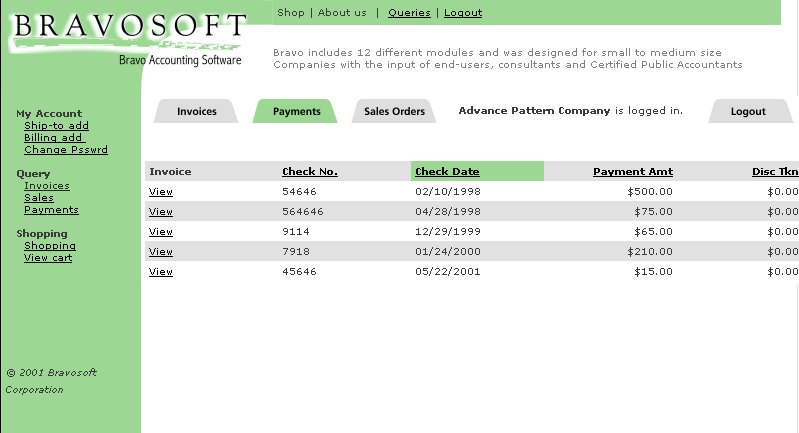Open Payments query in sidebar
This screenshot has width=799, height=433.
coord(51,210)
